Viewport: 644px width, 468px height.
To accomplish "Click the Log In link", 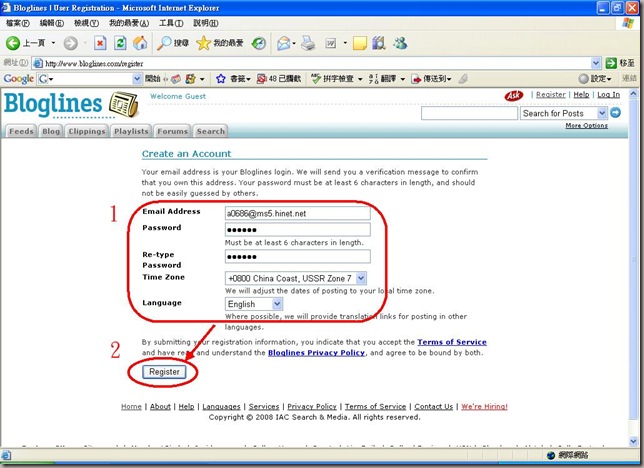I will [x=608, y=95].
